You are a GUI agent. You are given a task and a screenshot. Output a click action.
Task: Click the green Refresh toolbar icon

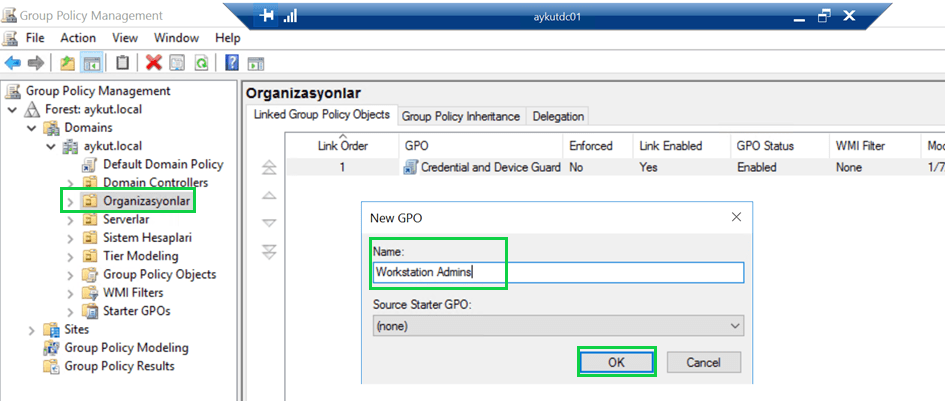(x=201, y=63)
